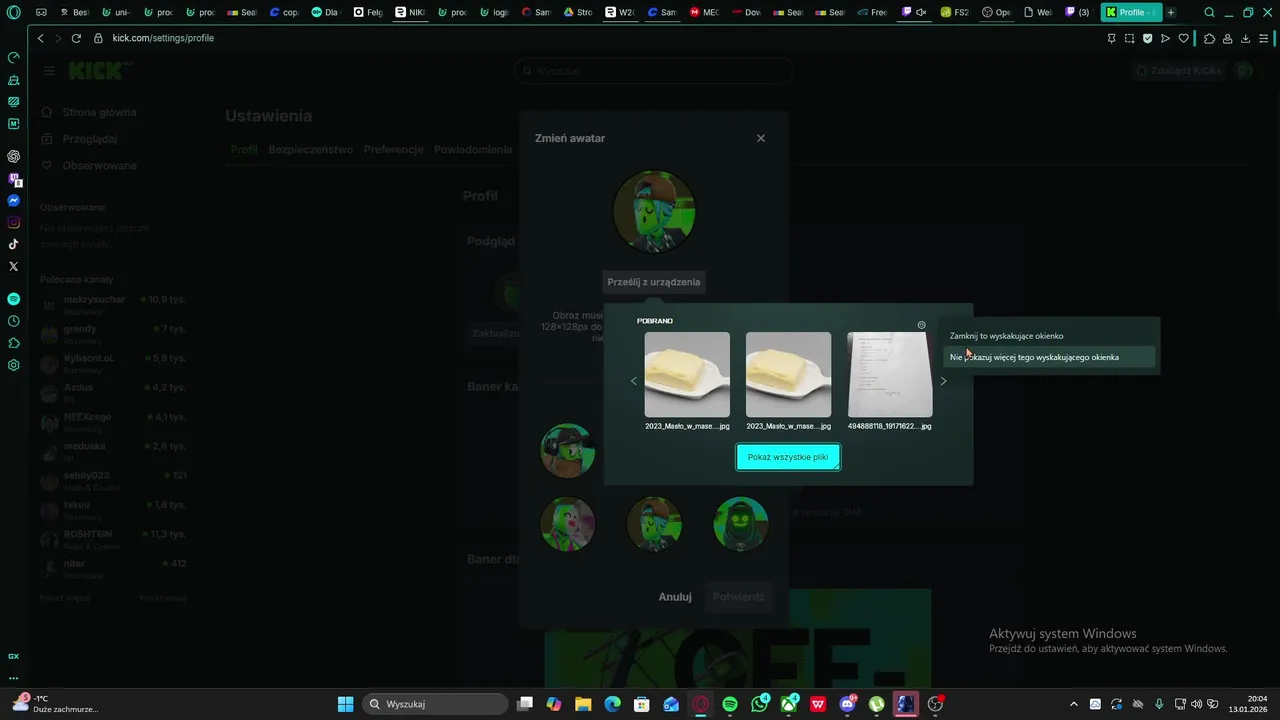
Task: Pin icon in address bar
Action: (1111, 38)
